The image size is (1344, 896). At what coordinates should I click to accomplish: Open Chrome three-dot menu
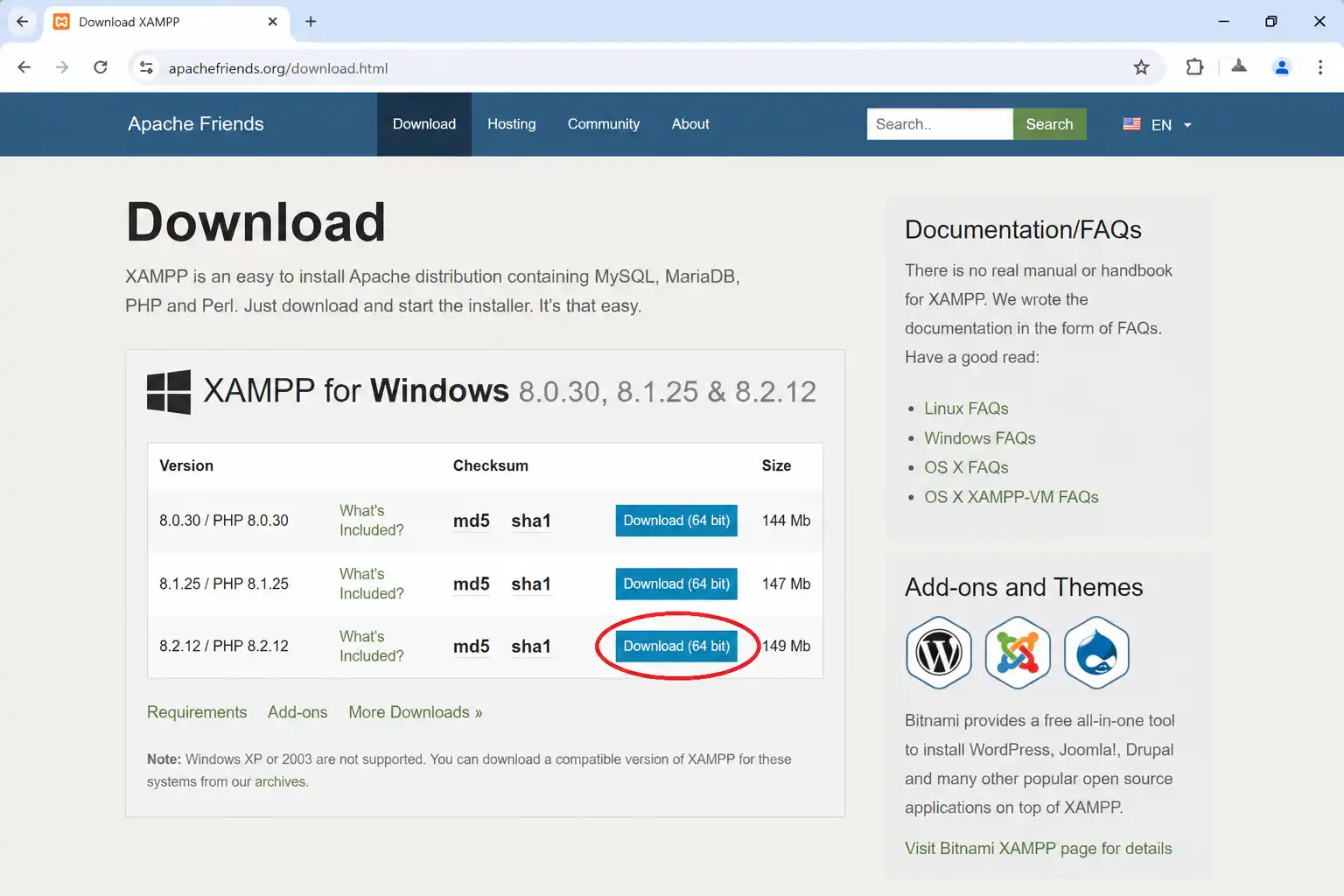click(1320, 67)
